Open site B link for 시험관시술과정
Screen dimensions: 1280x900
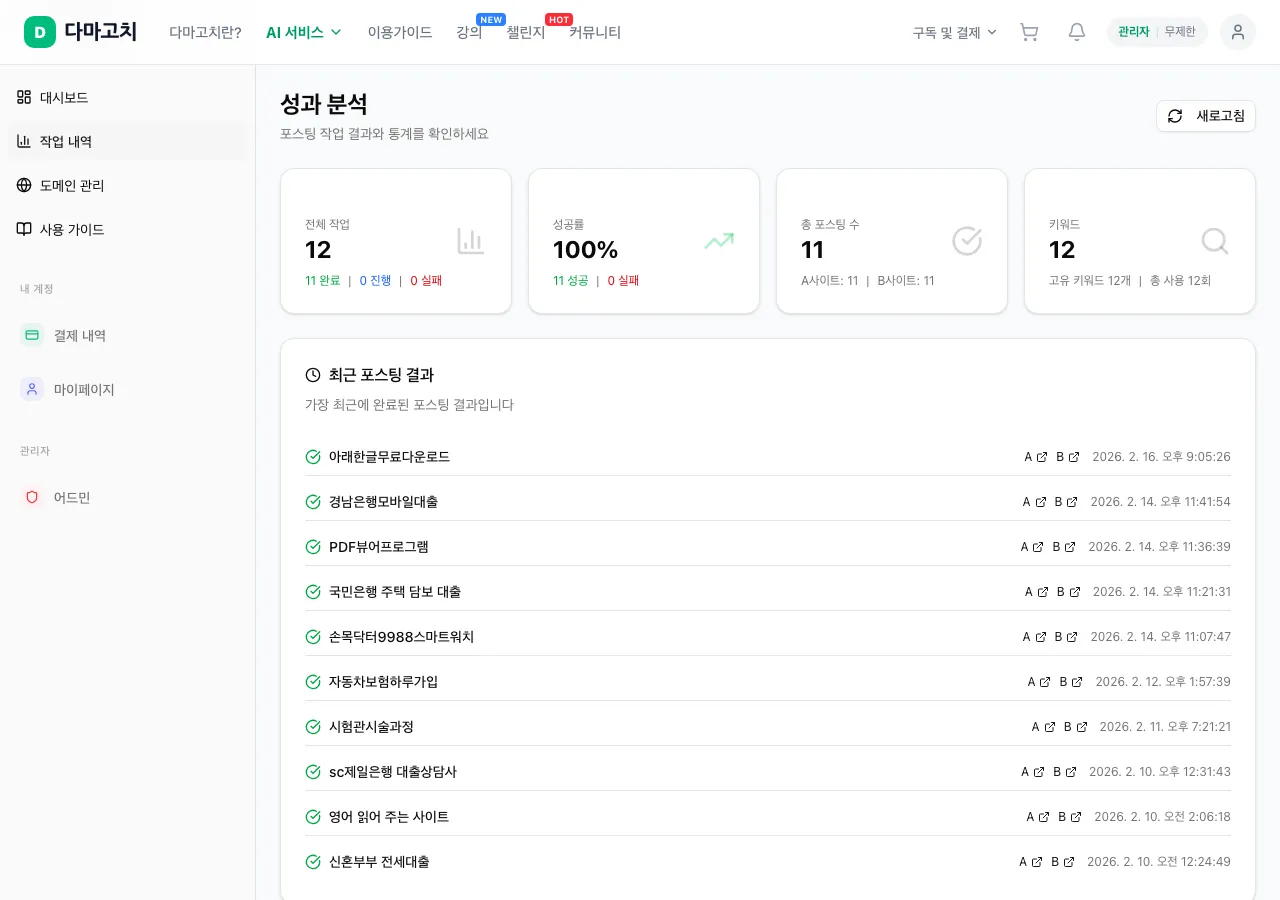pyautogui.click(x=1075, y=727)
